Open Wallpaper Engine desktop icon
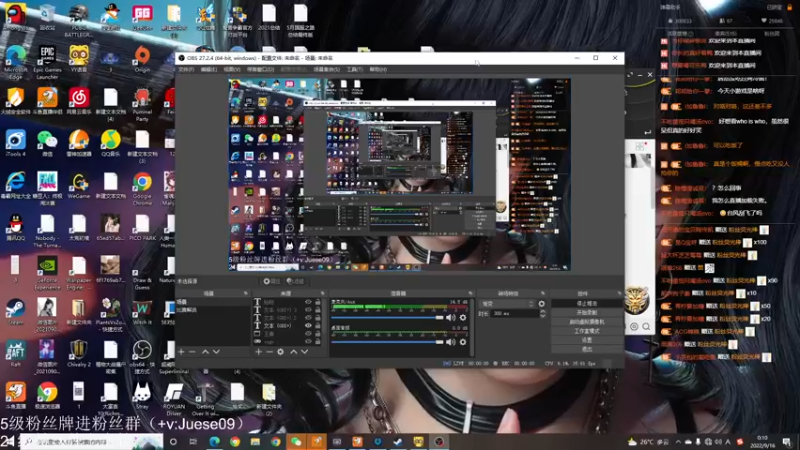This screenshot has width=800, height=450. pos(79,273)
